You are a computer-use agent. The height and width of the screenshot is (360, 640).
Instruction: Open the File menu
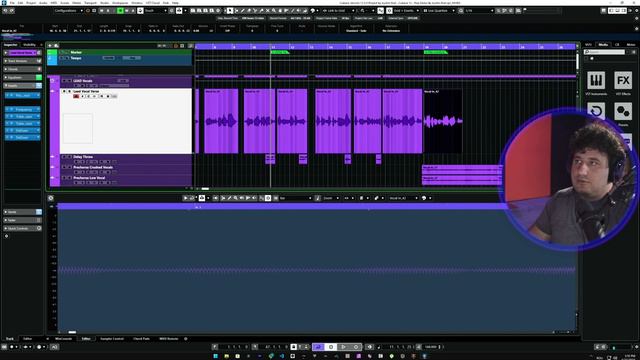[x=12, y=3]
